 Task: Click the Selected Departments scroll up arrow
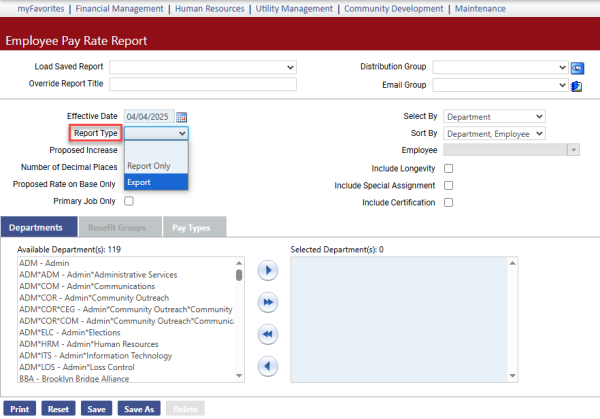click(x=512, y=263)
